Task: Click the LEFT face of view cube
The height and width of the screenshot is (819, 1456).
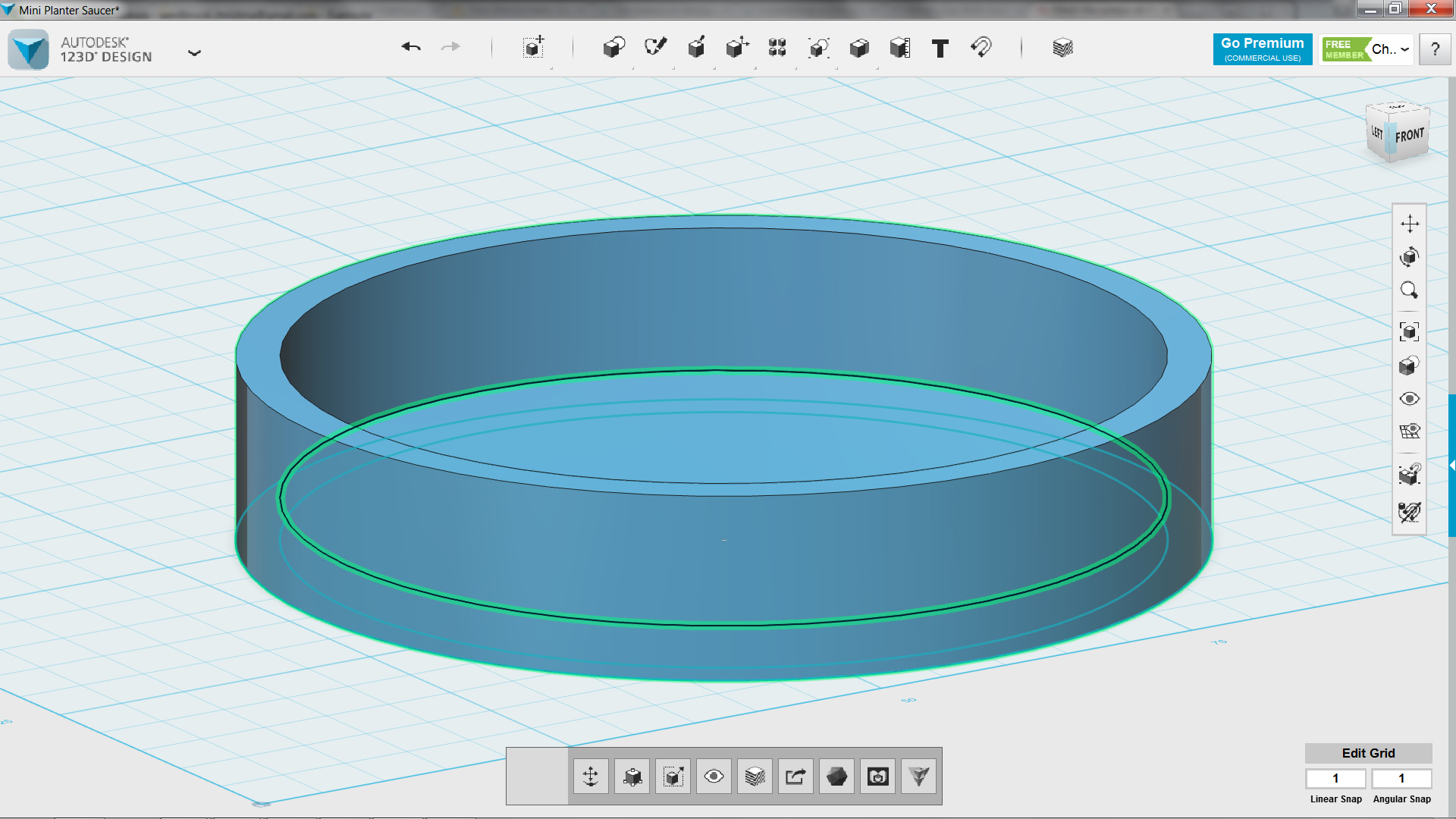Action: click(x=1377, y=133)
